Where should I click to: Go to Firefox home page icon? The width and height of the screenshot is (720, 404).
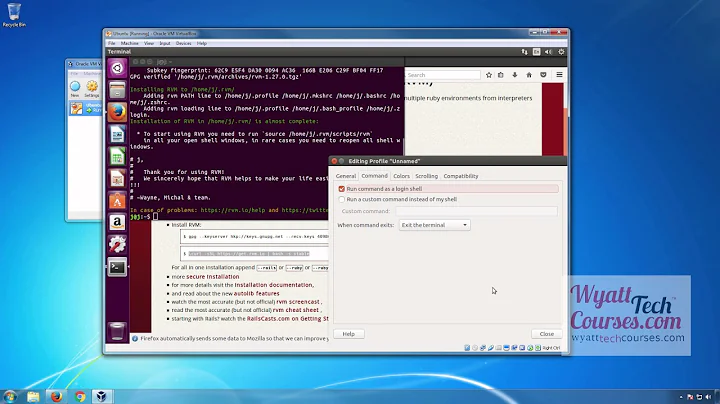[529, 75]
